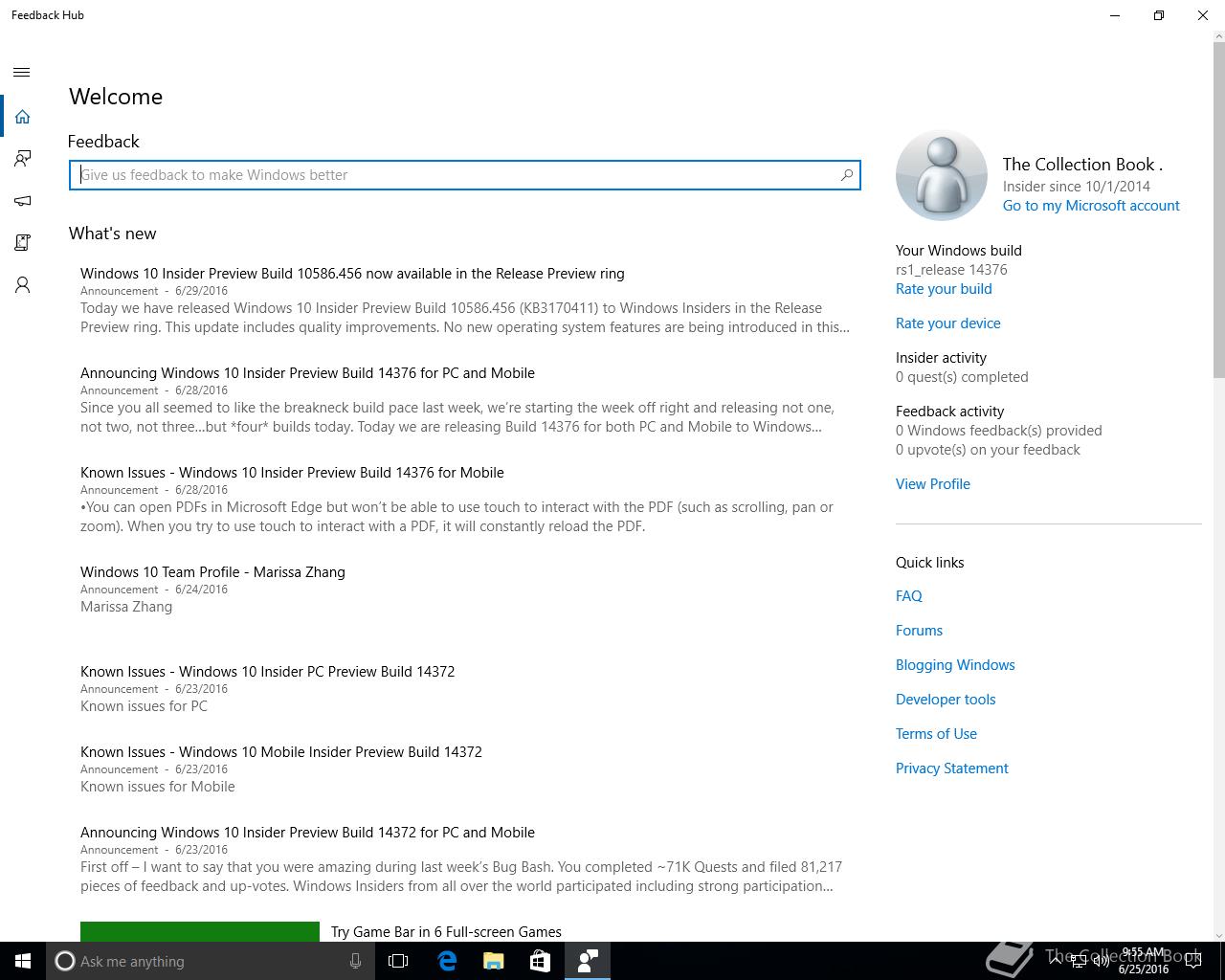Open Blogging Windows quick link
Viewport: 1225px width, 980px height.
pyautogui.click(x=955, y=665)
